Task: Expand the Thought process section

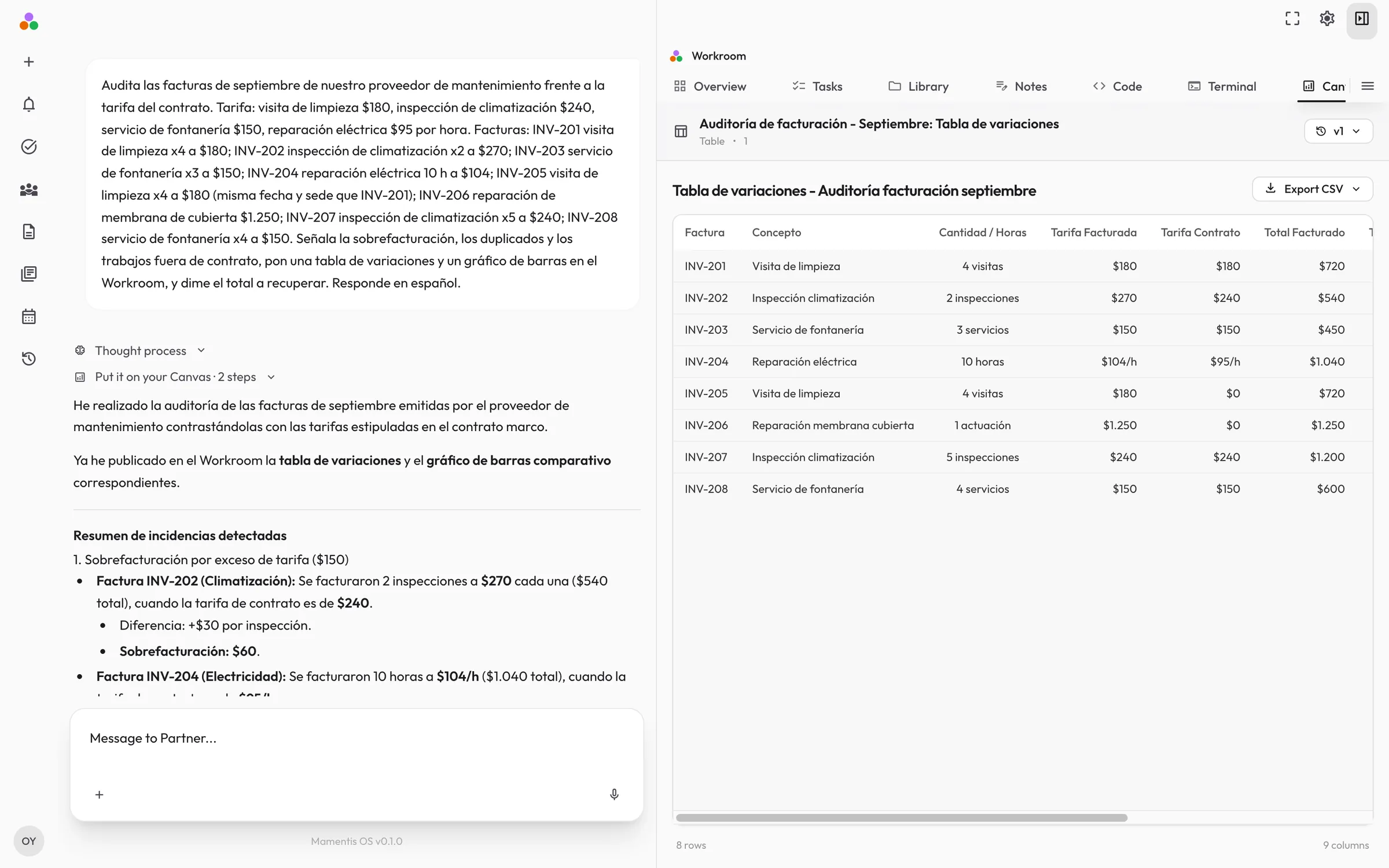Action: click(139, 351)
